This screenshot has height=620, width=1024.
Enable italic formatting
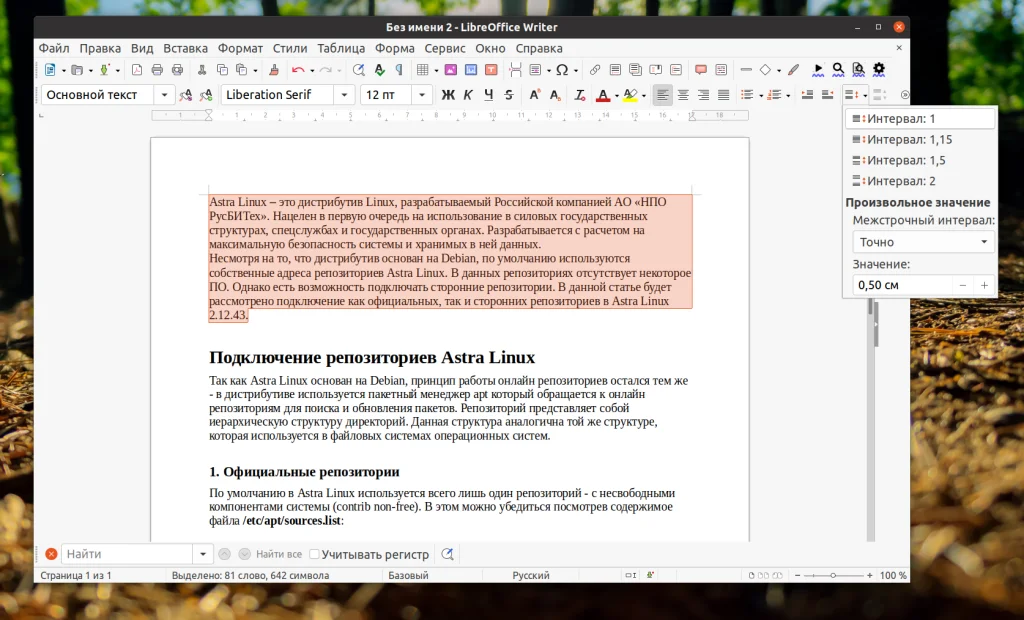[x=468, y=93]
